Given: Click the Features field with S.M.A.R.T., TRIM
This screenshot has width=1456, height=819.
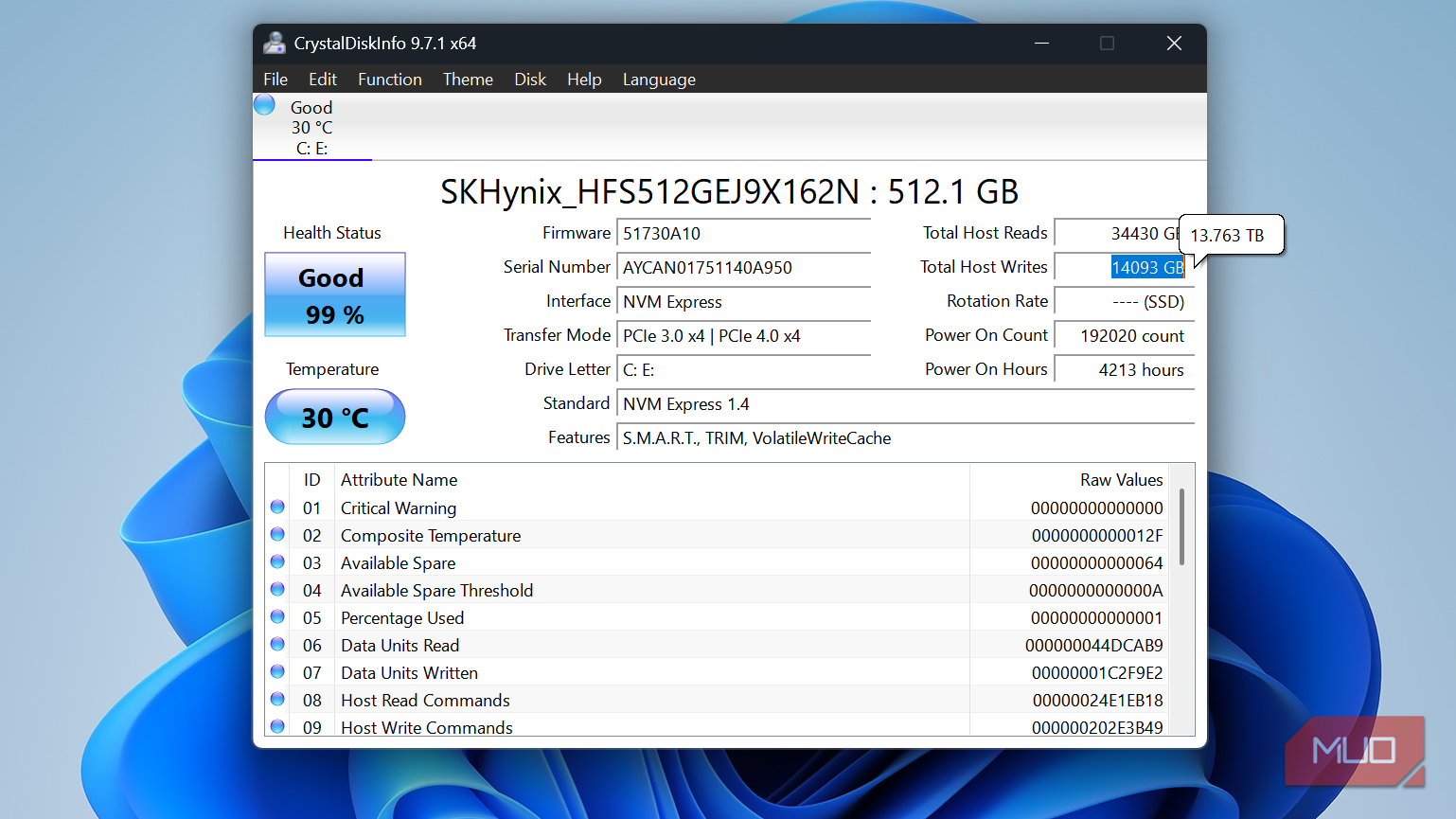Looking at the screenshot, I should (x=905, y=438).
